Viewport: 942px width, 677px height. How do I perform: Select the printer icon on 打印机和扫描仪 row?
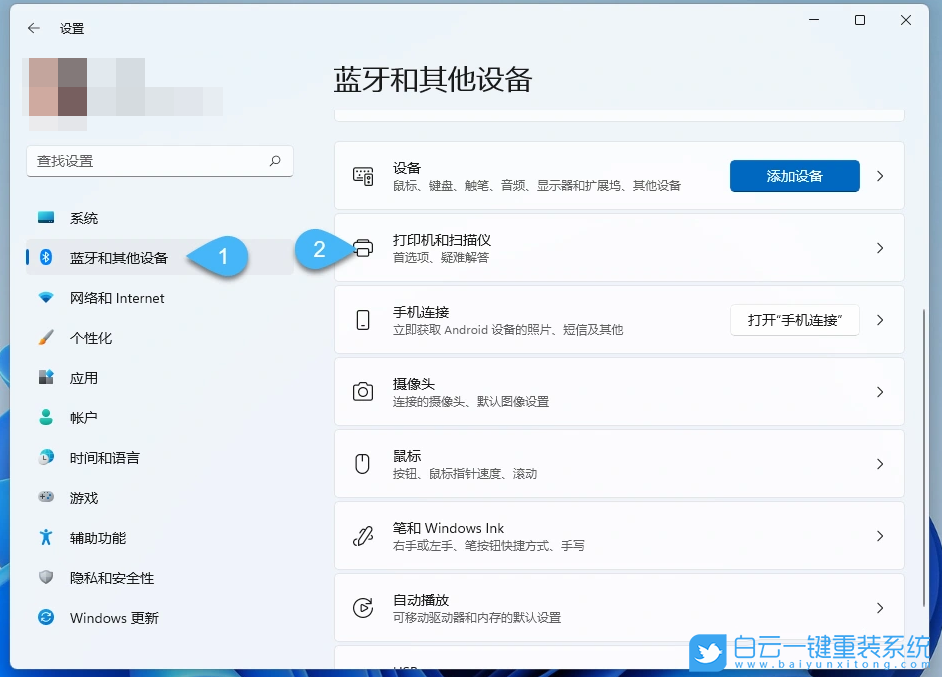[x=364, y=248]
